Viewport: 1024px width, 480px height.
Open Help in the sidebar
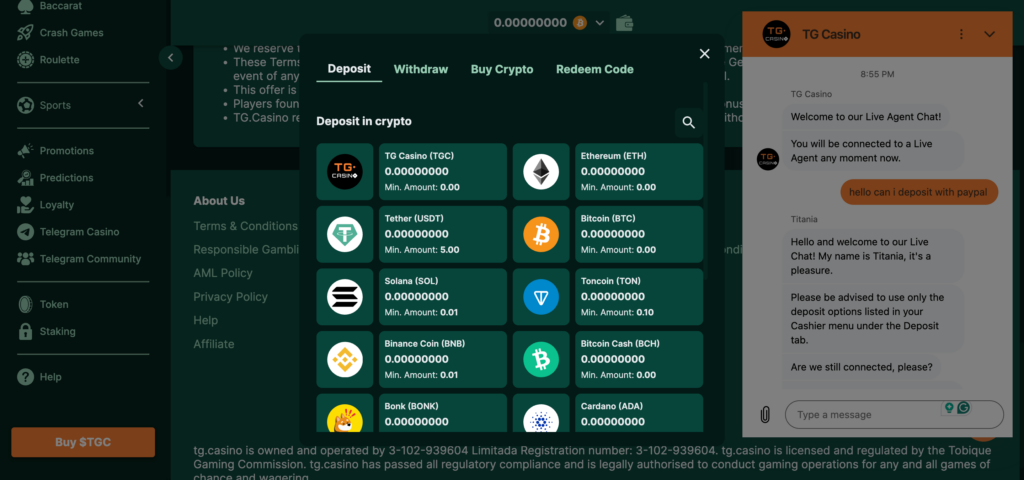[50, 377]
